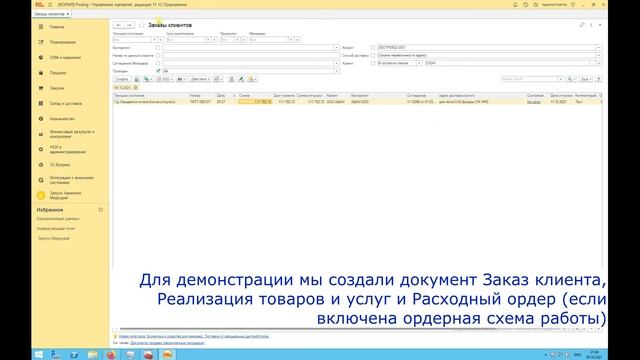640x360 pixels.
Task: Open CRM и маркетинг section
Action: coord(65,58)
